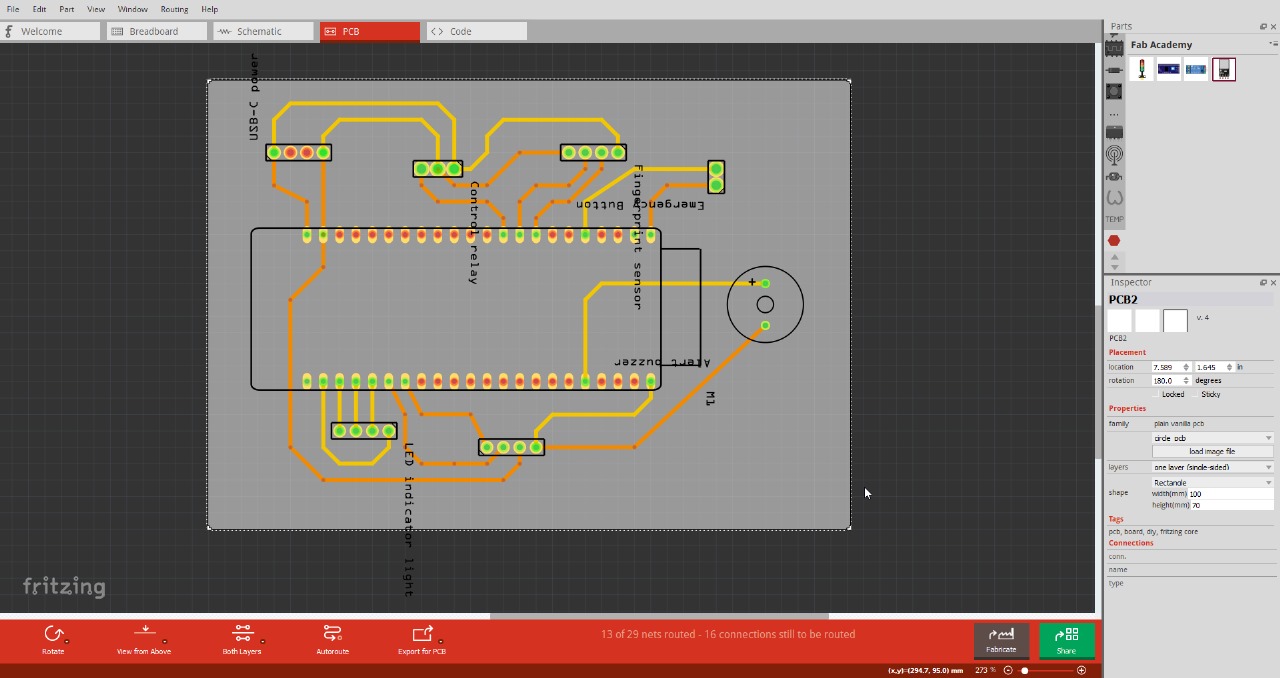Screen dimensions: 1280x678
Task: Open the IC chip parts bin
Action: coord(1114,132)
